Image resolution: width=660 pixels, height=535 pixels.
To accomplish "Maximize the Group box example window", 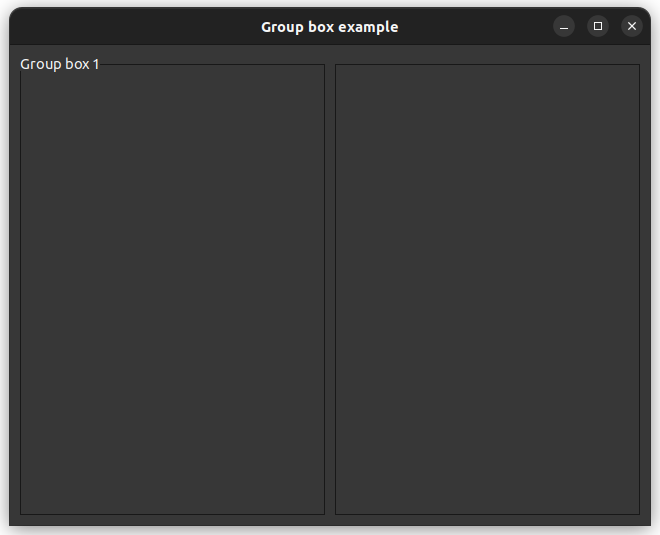I will tap(598, 26).
